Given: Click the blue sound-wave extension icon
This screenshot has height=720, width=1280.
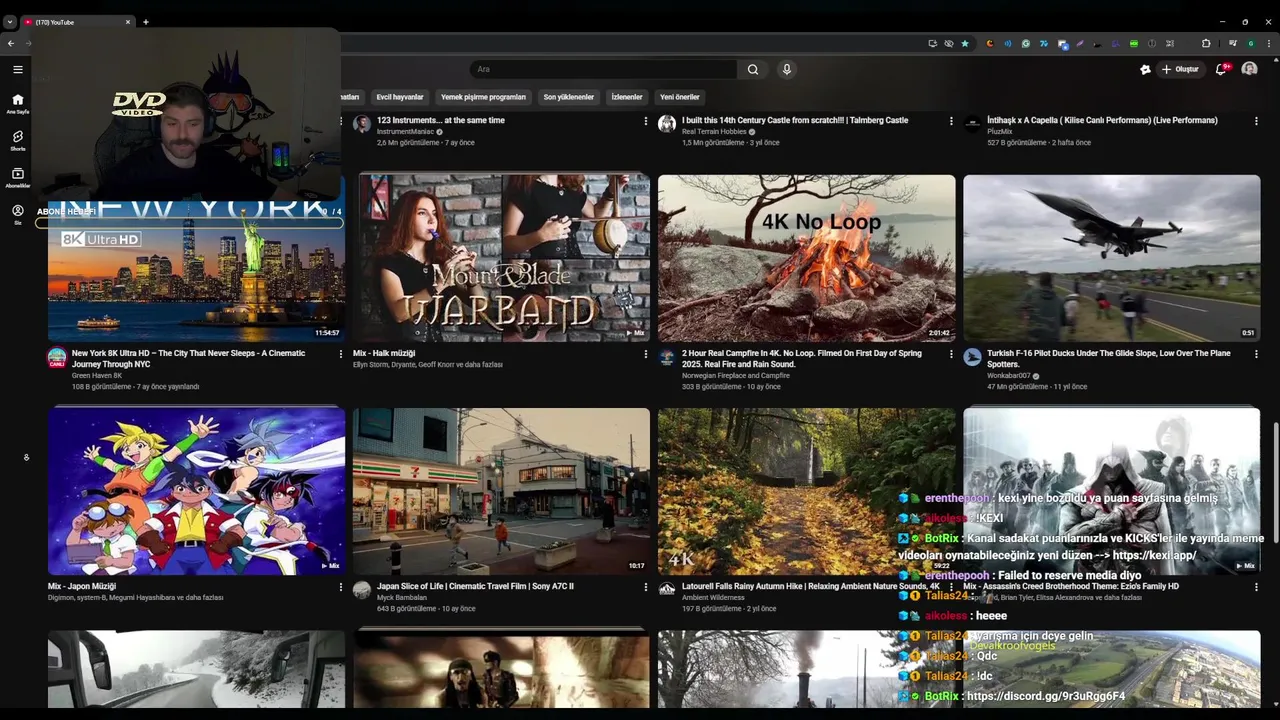Looking at the screenshot, I should tap(1008, 43).
